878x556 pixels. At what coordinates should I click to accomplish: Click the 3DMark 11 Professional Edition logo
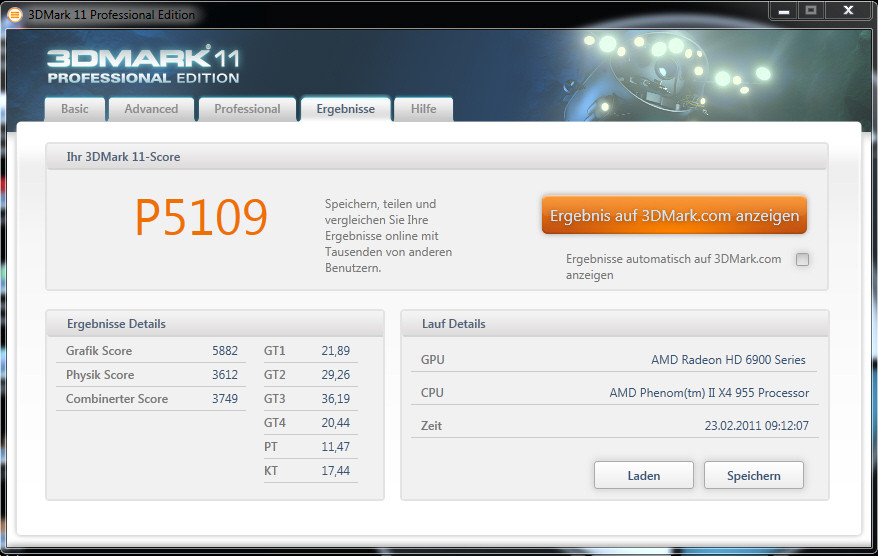(x=143, y=66)
